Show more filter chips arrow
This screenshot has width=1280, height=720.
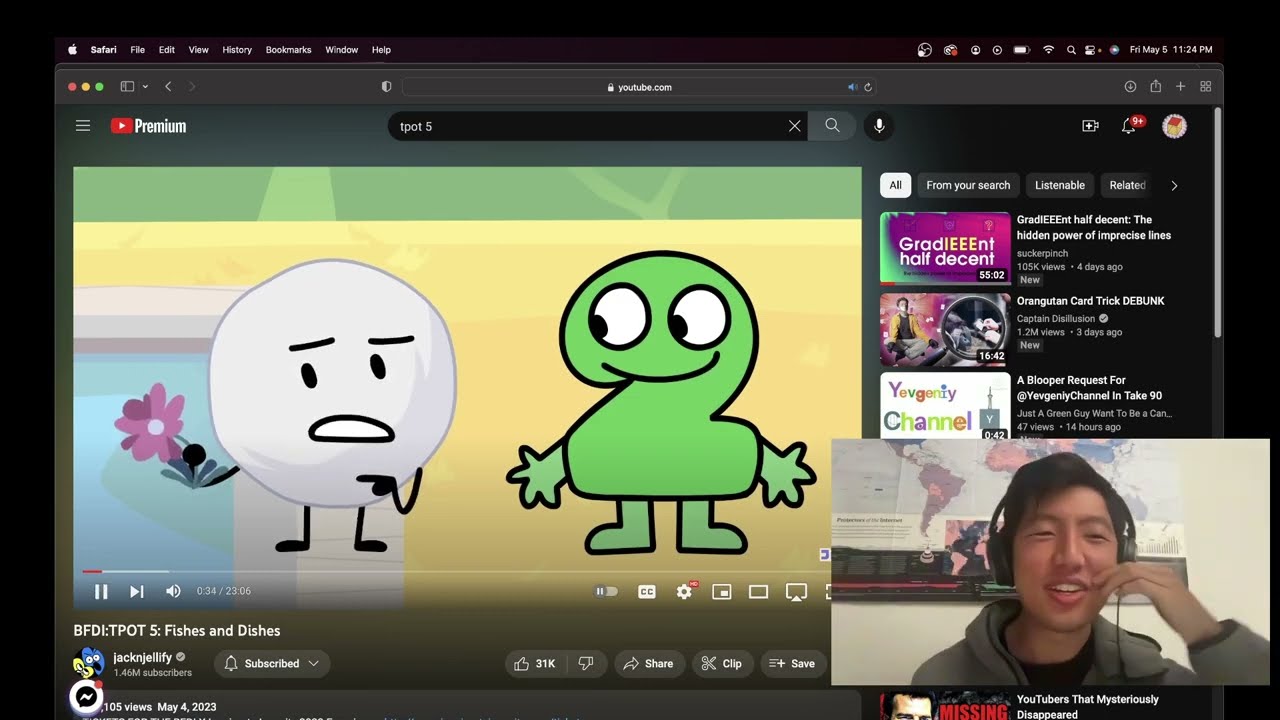point(1174,185)
